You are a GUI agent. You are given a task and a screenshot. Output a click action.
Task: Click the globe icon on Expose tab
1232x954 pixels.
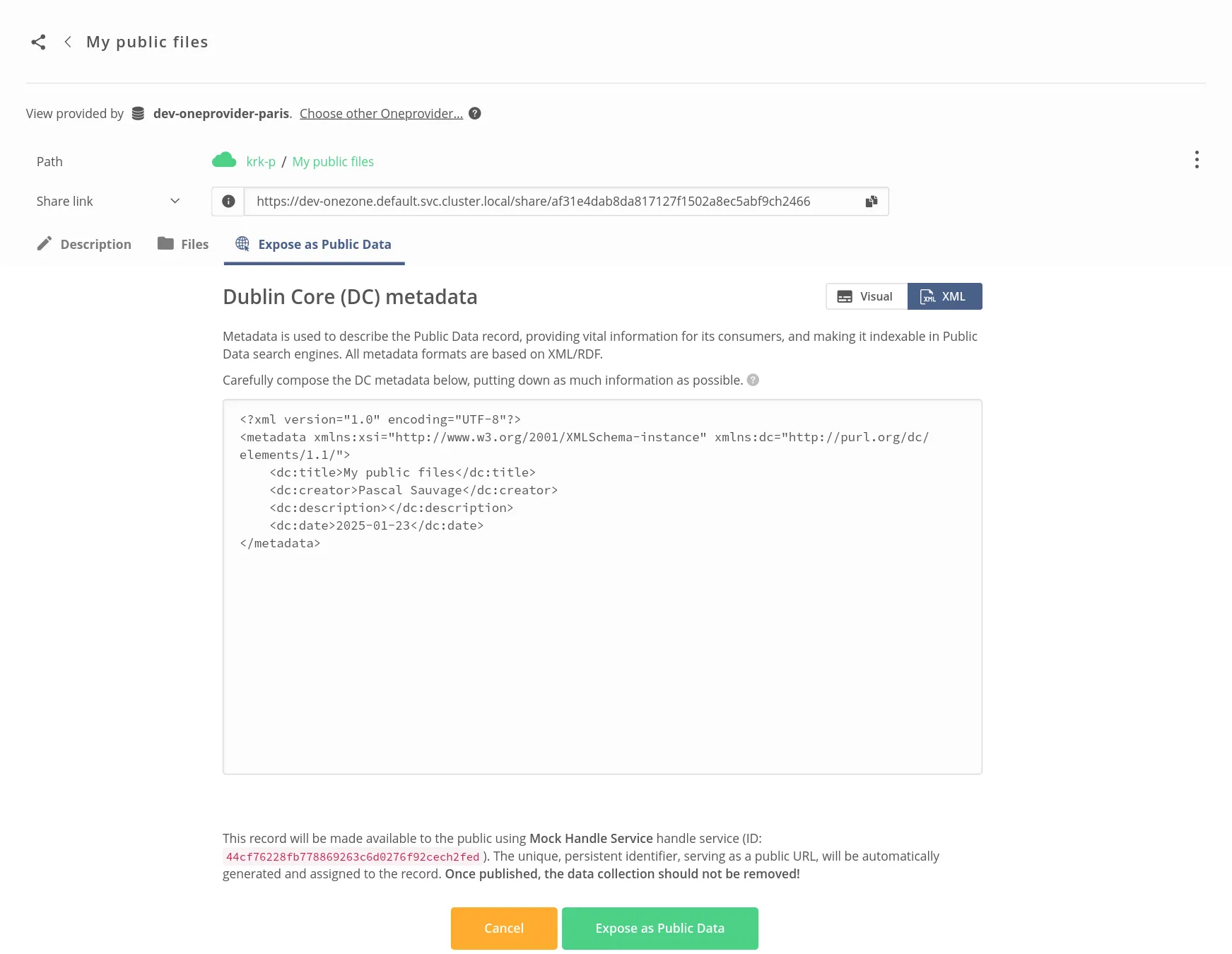point(242,243)
